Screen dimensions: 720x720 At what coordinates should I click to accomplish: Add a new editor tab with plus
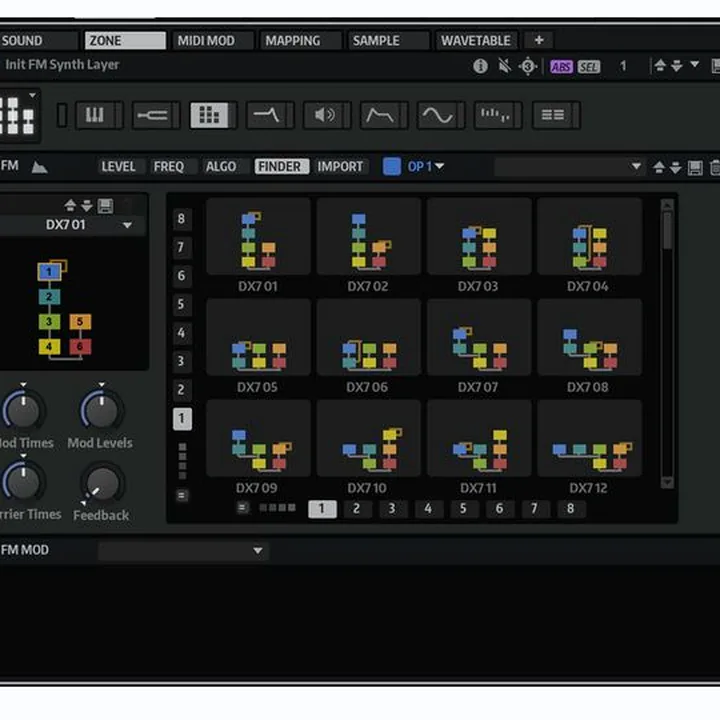[539, 40]
